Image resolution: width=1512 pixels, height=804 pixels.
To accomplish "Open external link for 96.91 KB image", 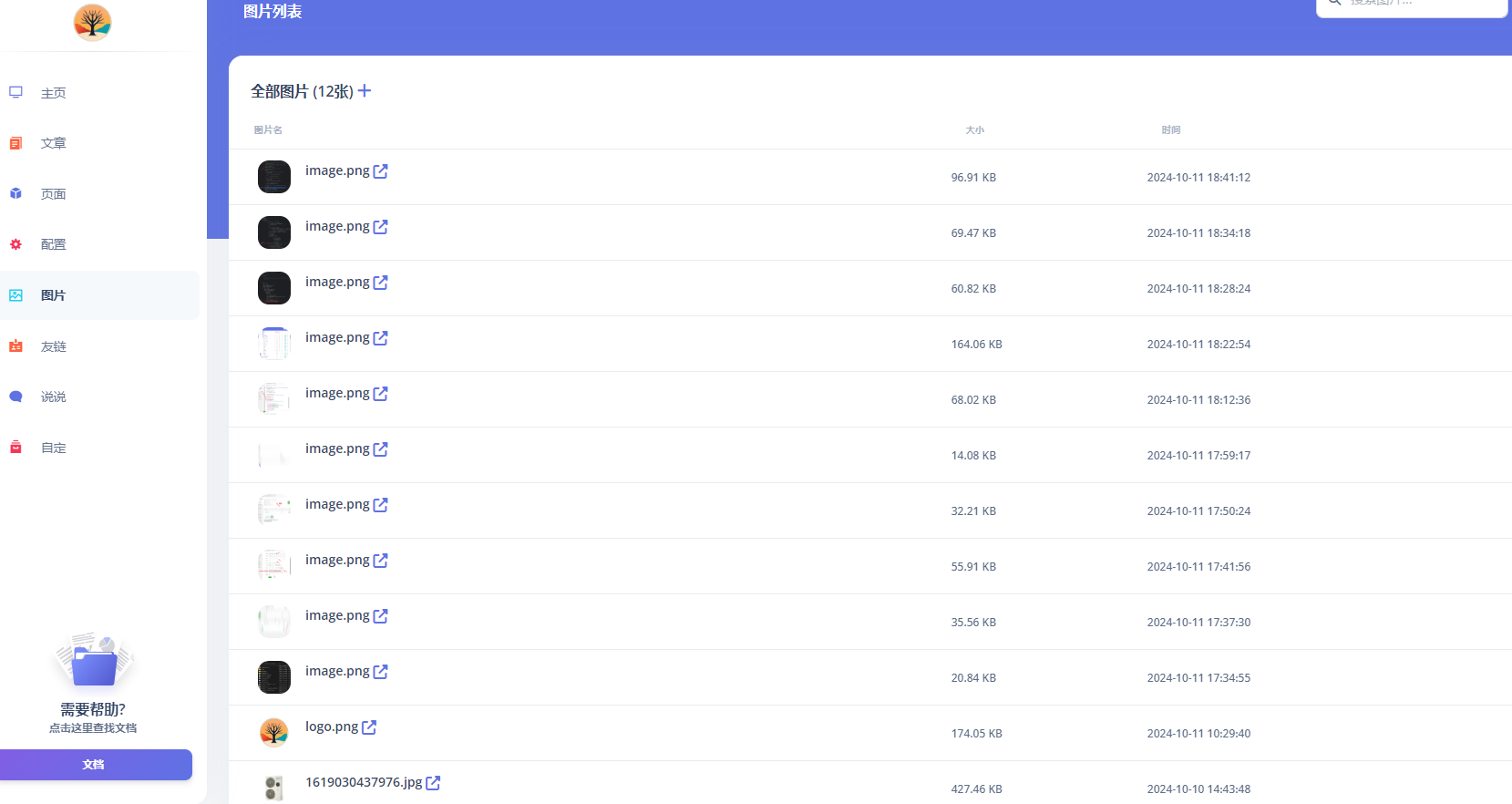I will [381, 171].
